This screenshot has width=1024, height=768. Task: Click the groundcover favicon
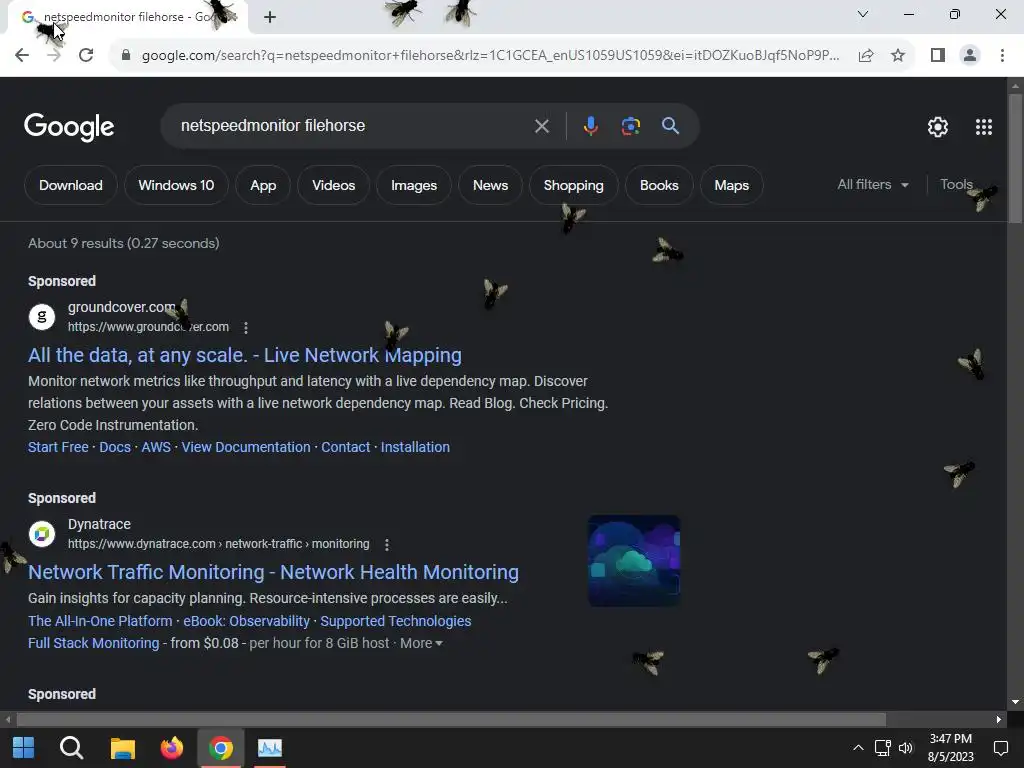pos(42,317)
